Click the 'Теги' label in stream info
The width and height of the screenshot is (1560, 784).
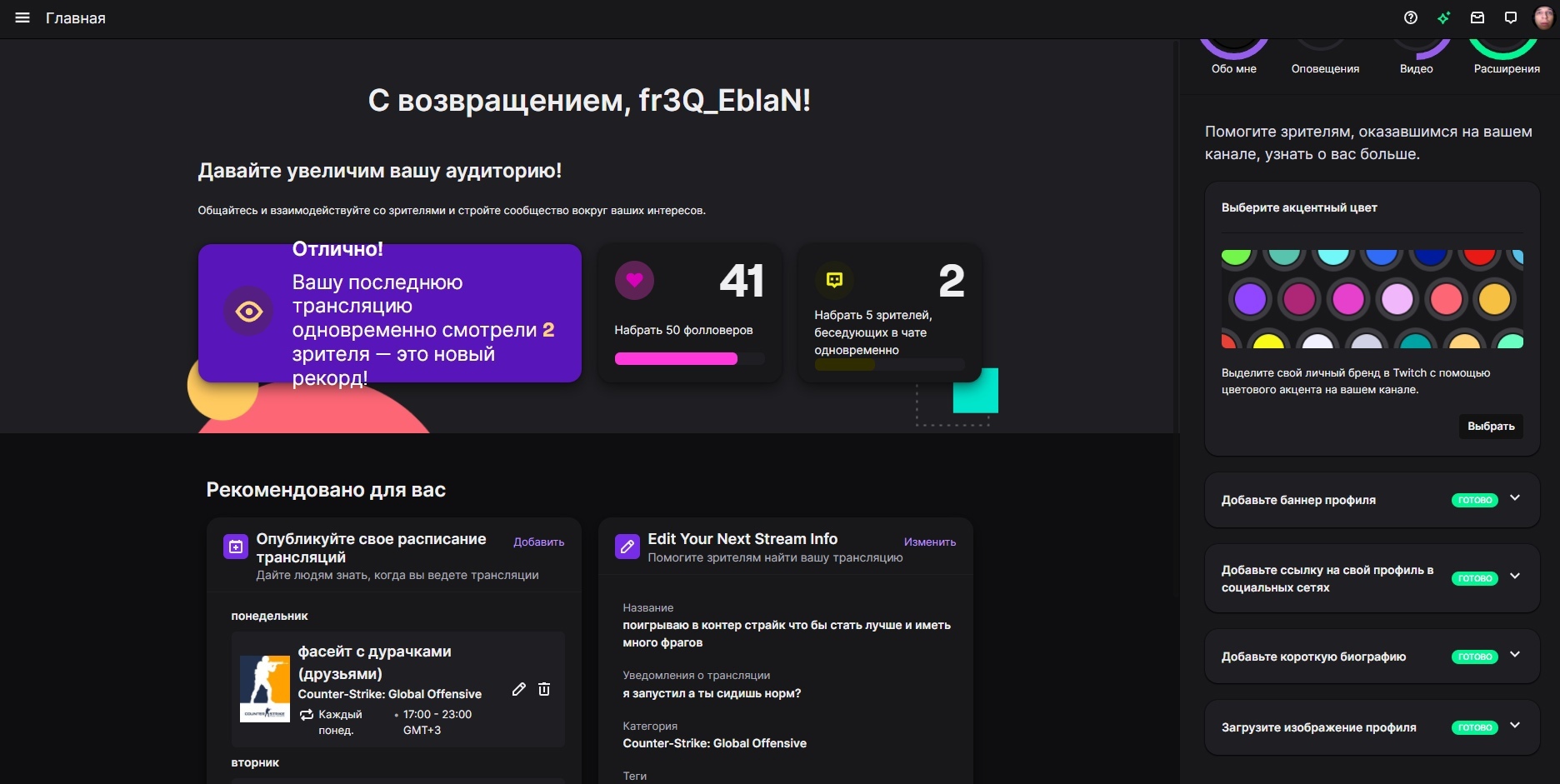[x=635, y=776]
